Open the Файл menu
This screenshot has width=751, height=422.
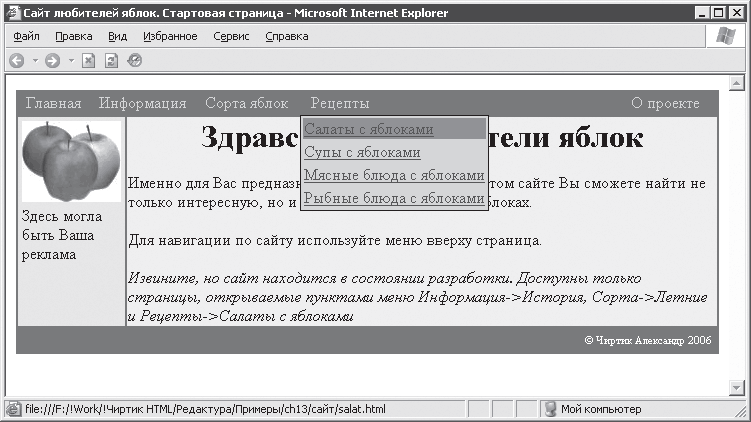pyautogui.click(x=26, y=36)
